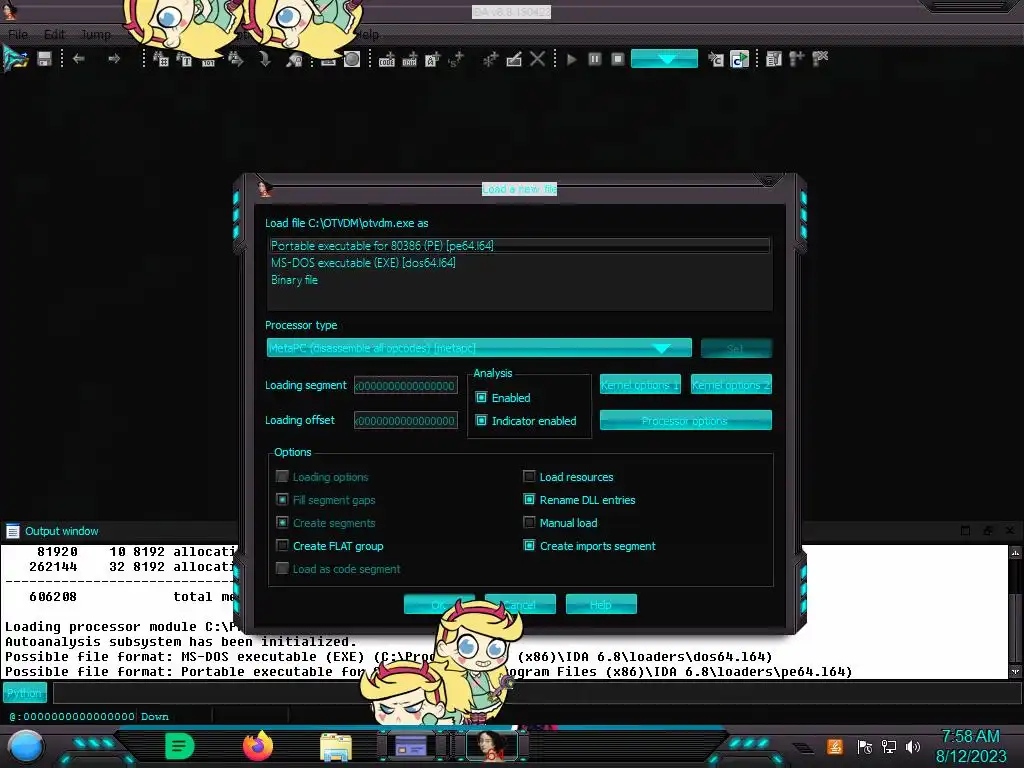This screenshot has width=1024, height=768.
Task: Click the Convert to data icon
Action: [409, 59]
